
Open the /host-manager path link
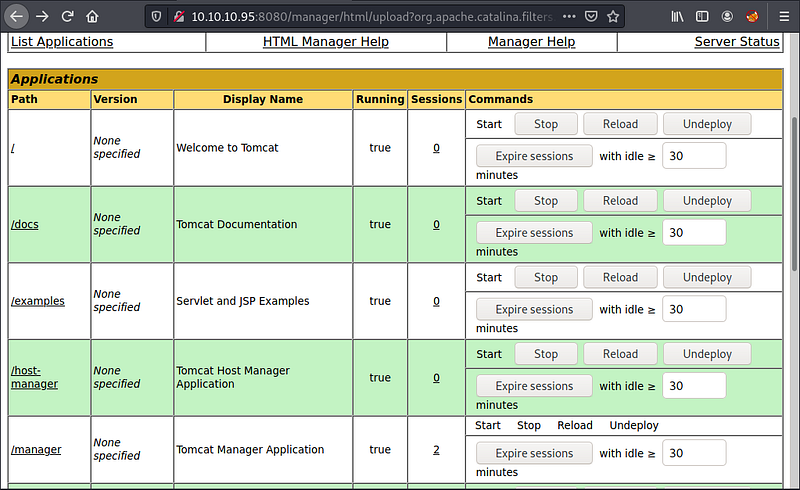(34, 377)
